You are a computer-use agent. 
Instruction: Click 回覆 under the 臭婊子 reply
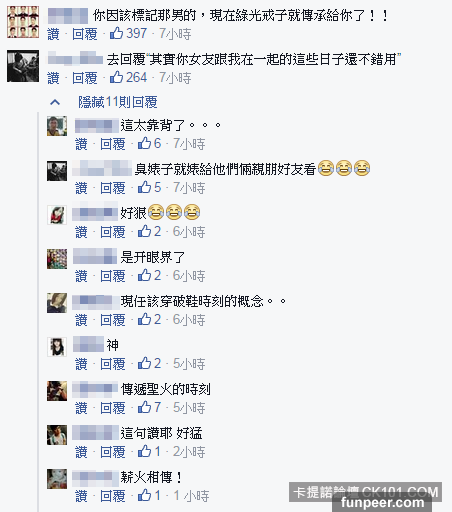point(113,188)
